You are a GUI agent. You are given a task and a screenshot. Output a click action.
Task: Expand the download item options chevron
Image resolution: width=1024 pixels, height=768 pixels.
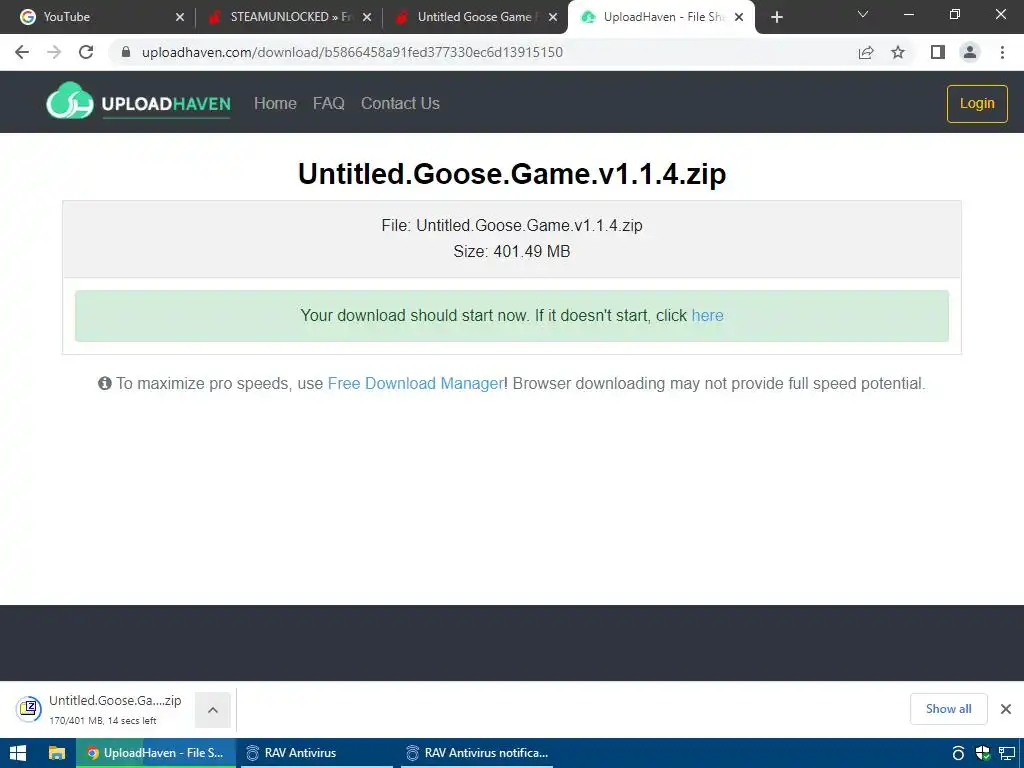tap(213, 710)
